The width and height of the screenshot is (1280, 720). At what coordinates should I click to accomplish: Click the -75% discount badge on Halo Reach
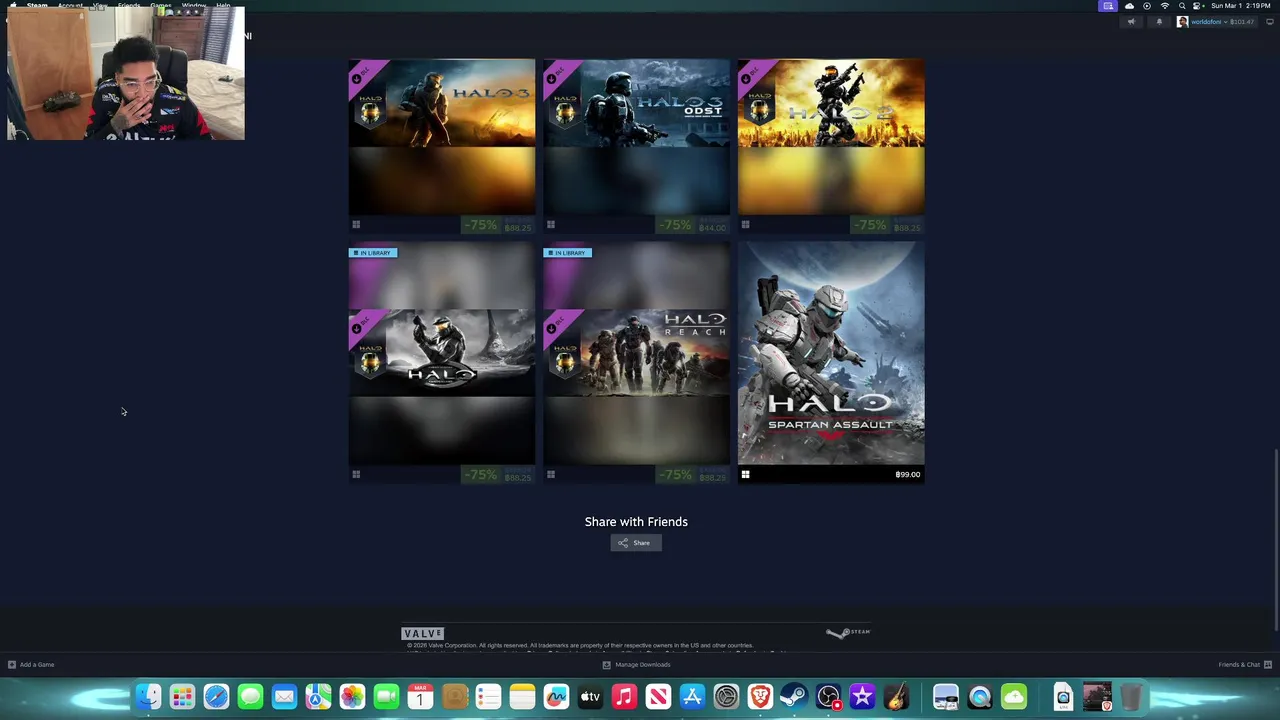[676, 474]
